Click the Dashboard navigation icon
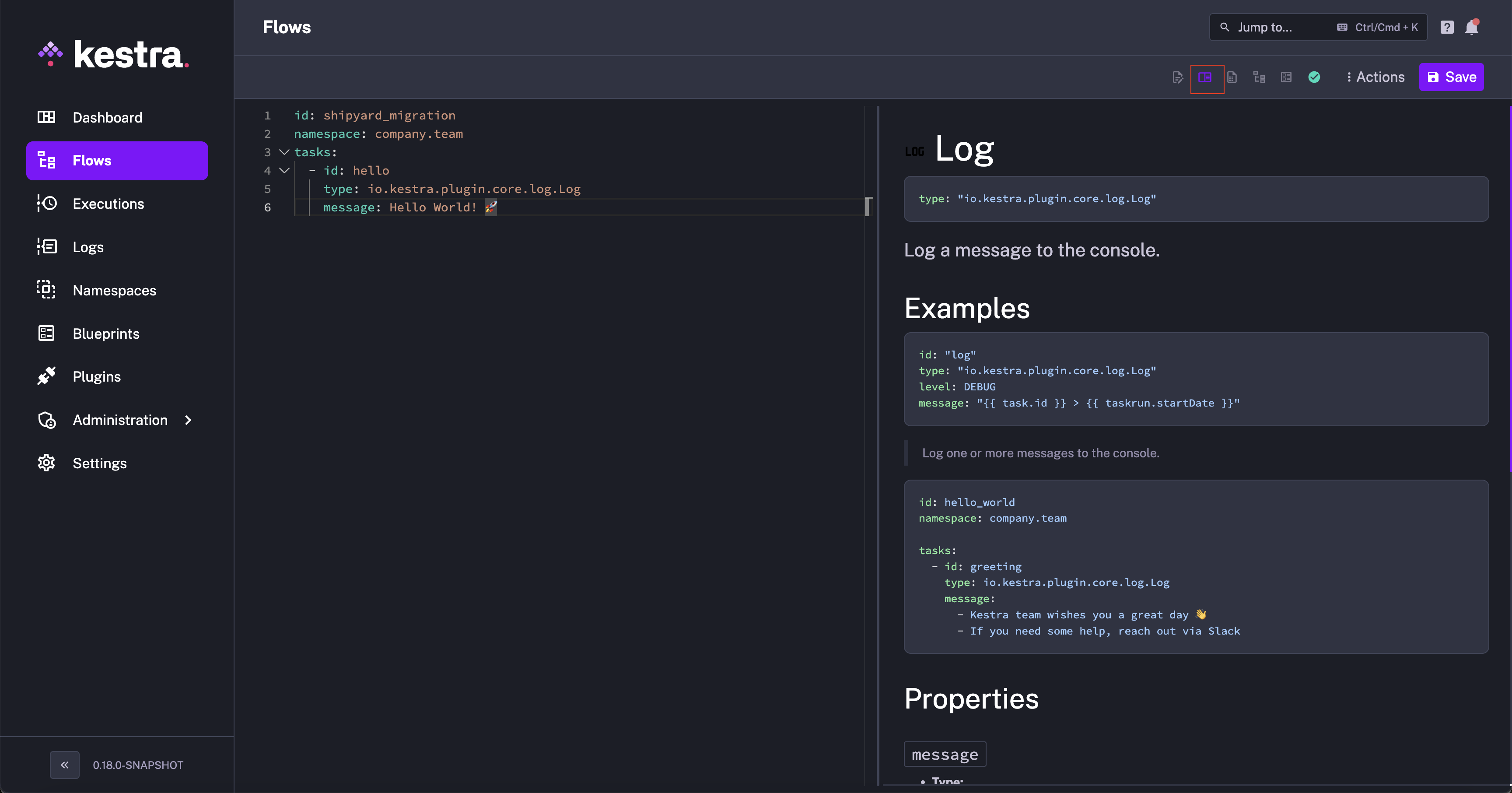 pyautogui.click(x=46, y=117)
